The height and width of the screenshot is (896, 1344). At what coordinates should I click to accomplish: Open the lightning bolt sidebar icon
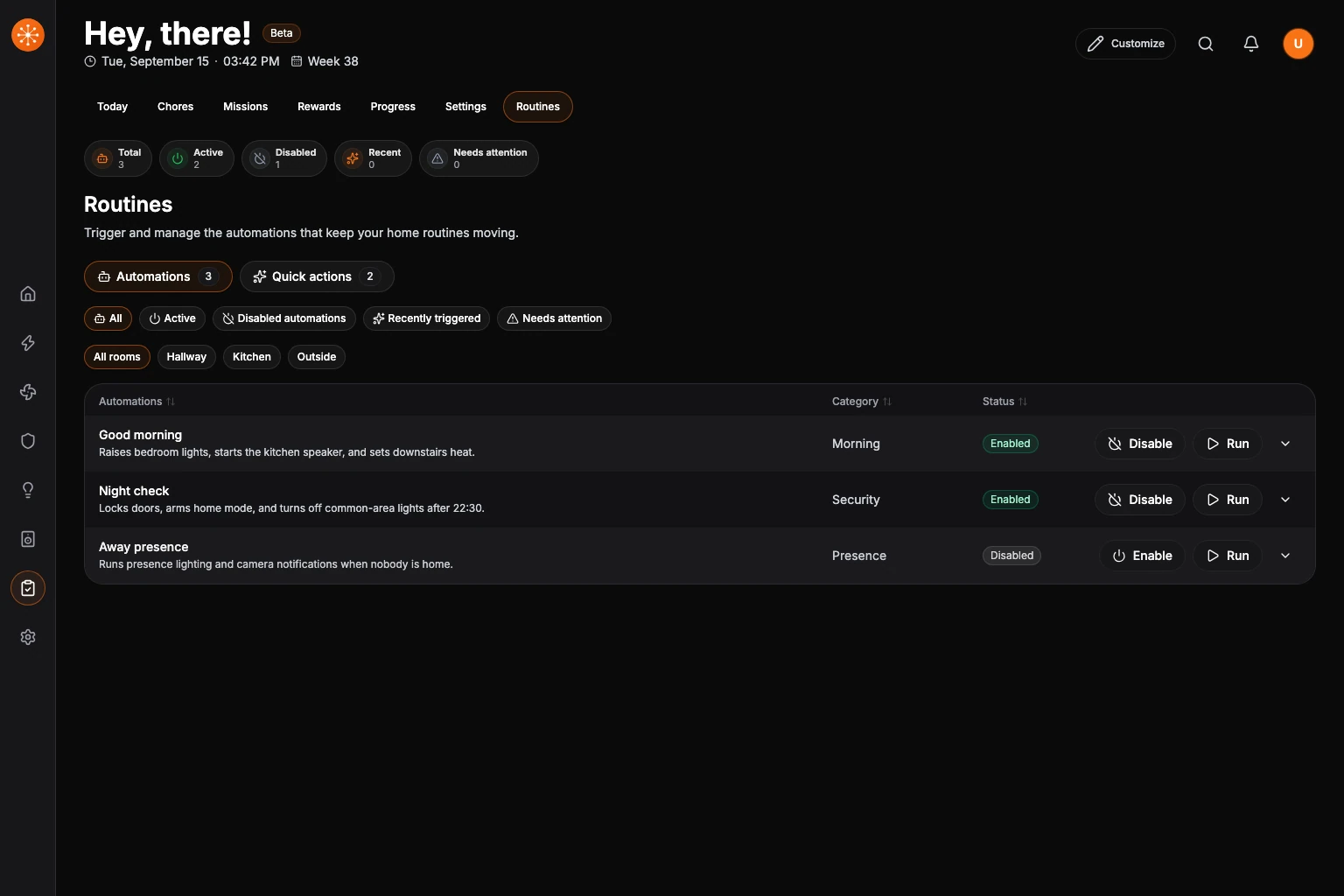[28, 343]
